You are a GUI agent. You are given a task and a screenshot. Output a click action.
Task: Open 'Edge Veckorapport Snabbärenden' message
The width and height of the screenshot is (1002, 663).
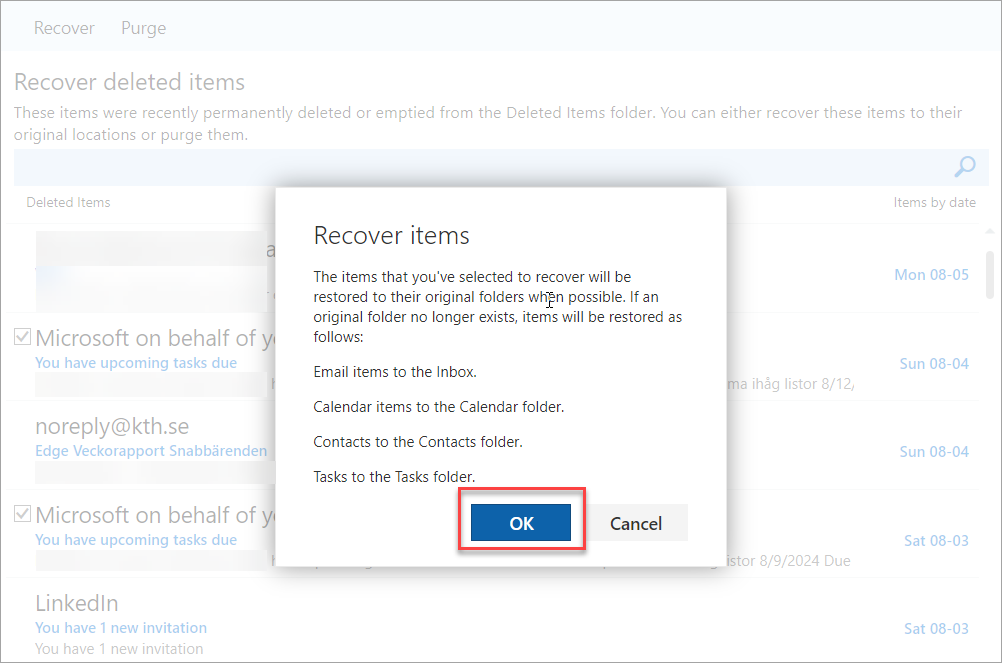click(x=151, y=451)
